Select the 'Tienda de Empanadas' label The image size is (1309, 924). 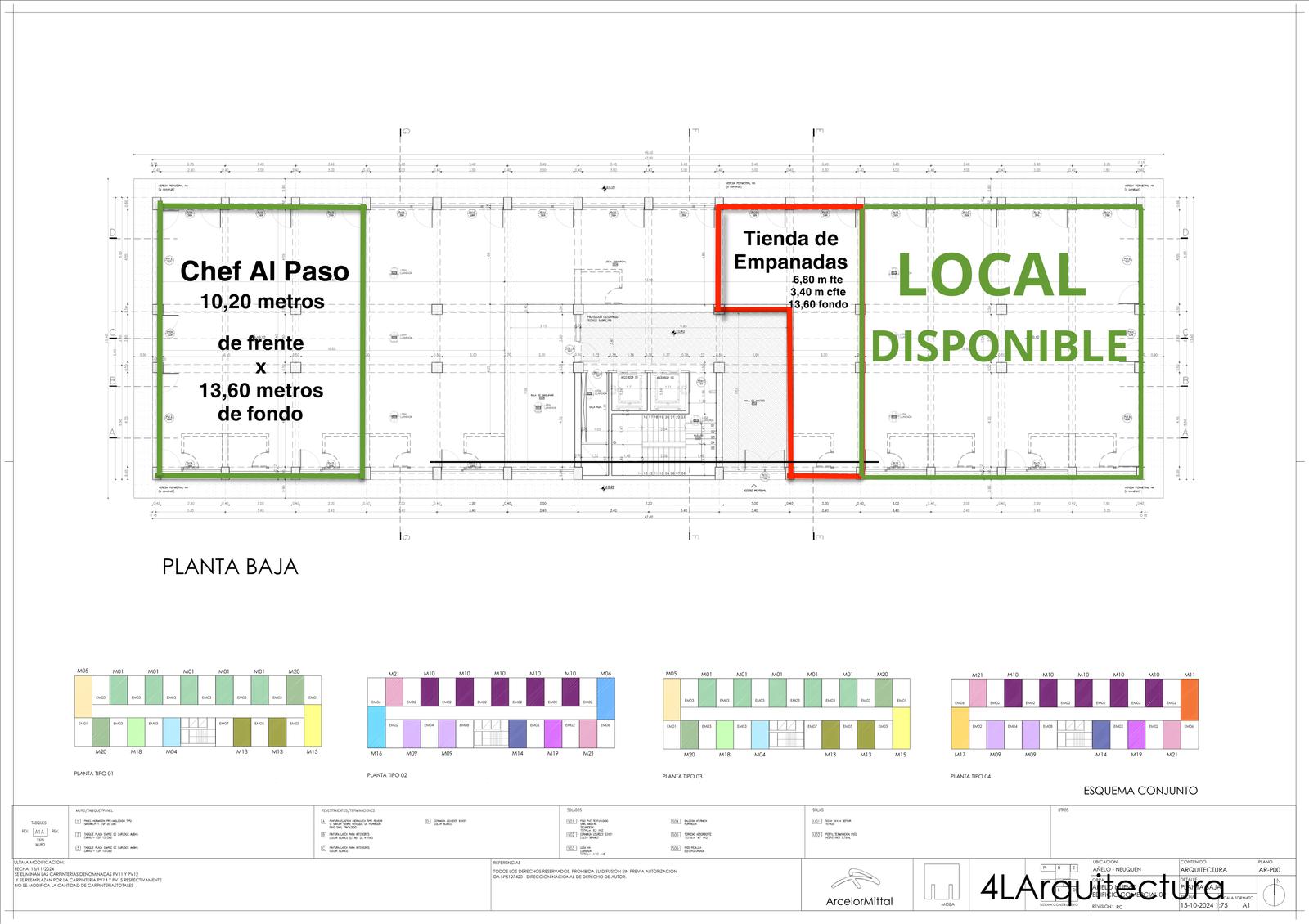[789, 250]
